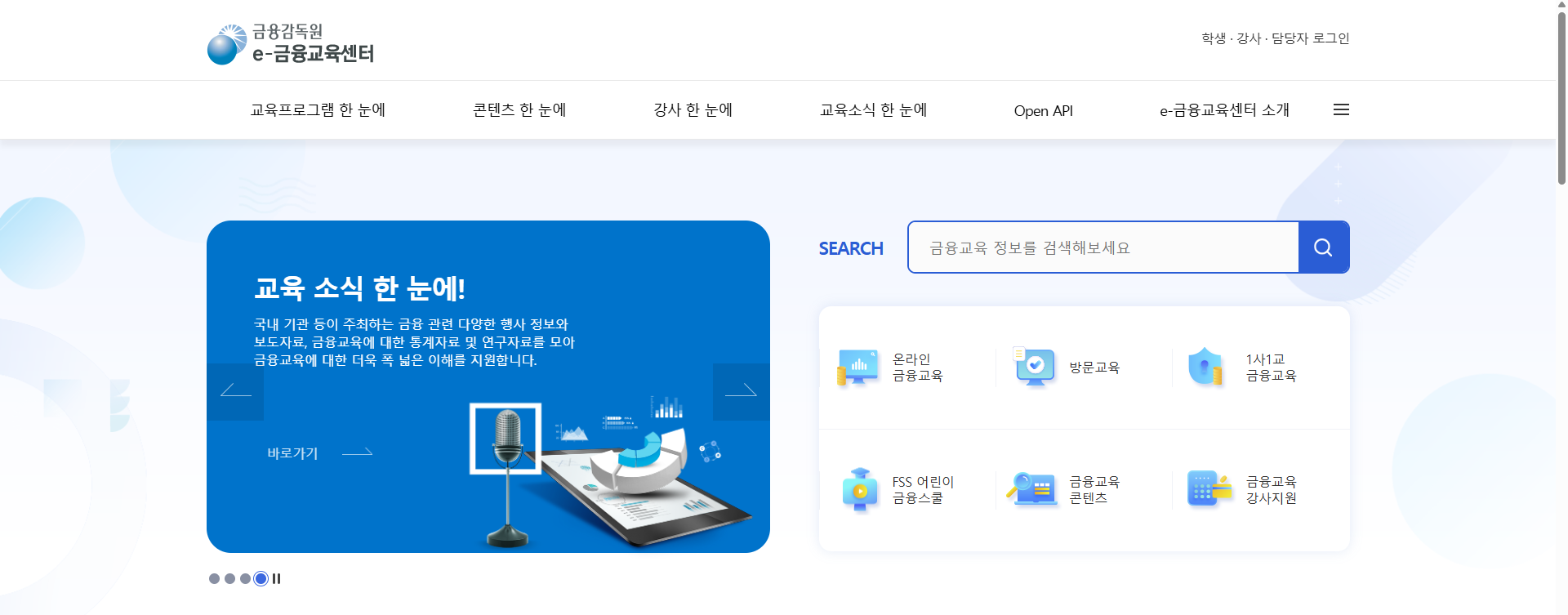Open the 1사1교 금융교육 shield icon

point(1205,368)
